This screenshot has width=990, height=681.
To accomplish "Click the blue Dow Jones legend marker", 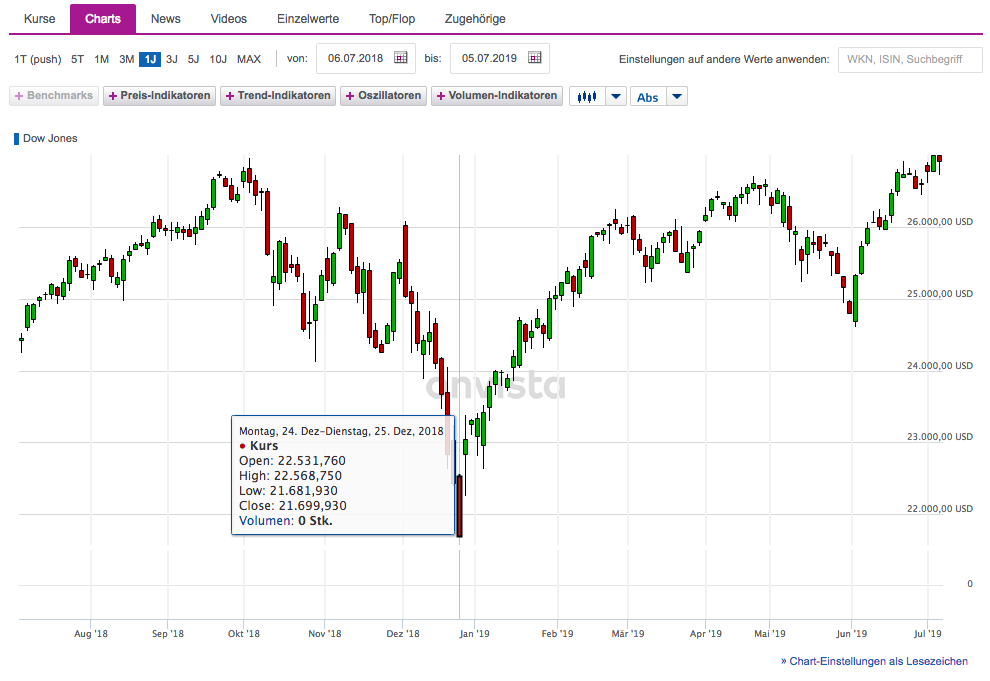I will click(16, 139).
